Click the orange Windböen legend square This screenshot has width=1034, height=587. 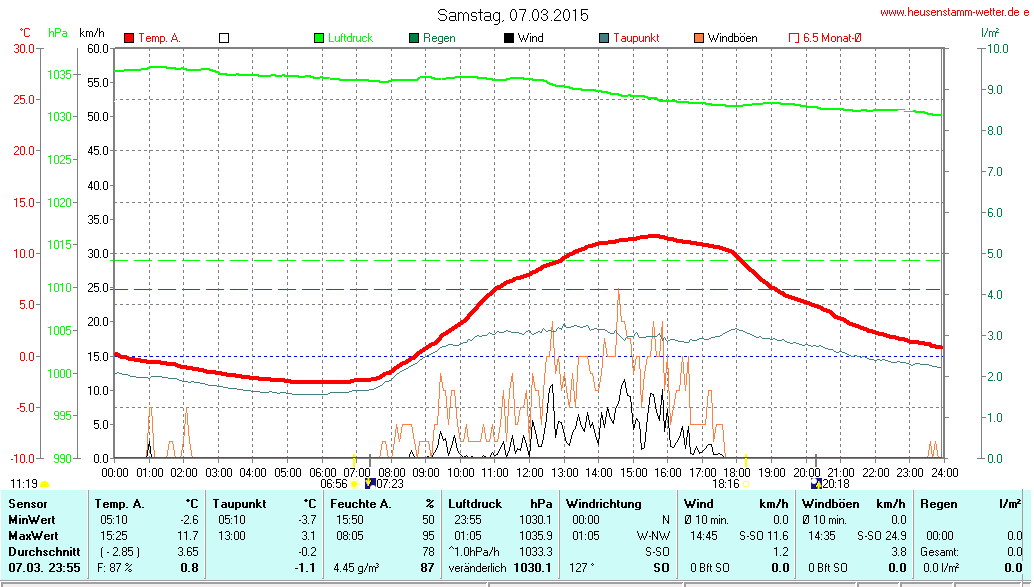(x=699, y=38)
